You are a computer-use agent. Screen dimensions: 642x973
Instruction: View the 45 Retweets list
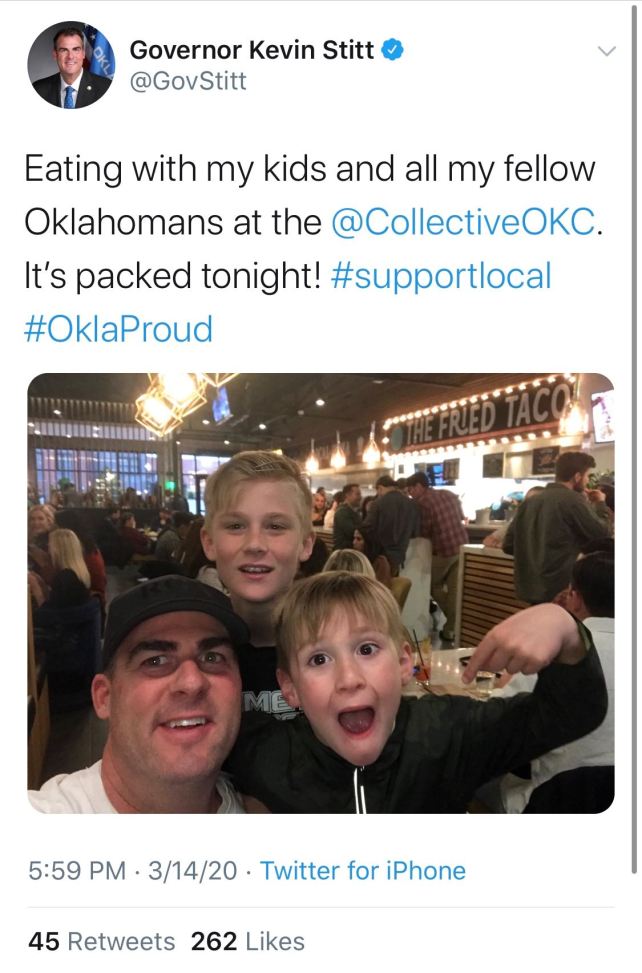pos(102,941)
